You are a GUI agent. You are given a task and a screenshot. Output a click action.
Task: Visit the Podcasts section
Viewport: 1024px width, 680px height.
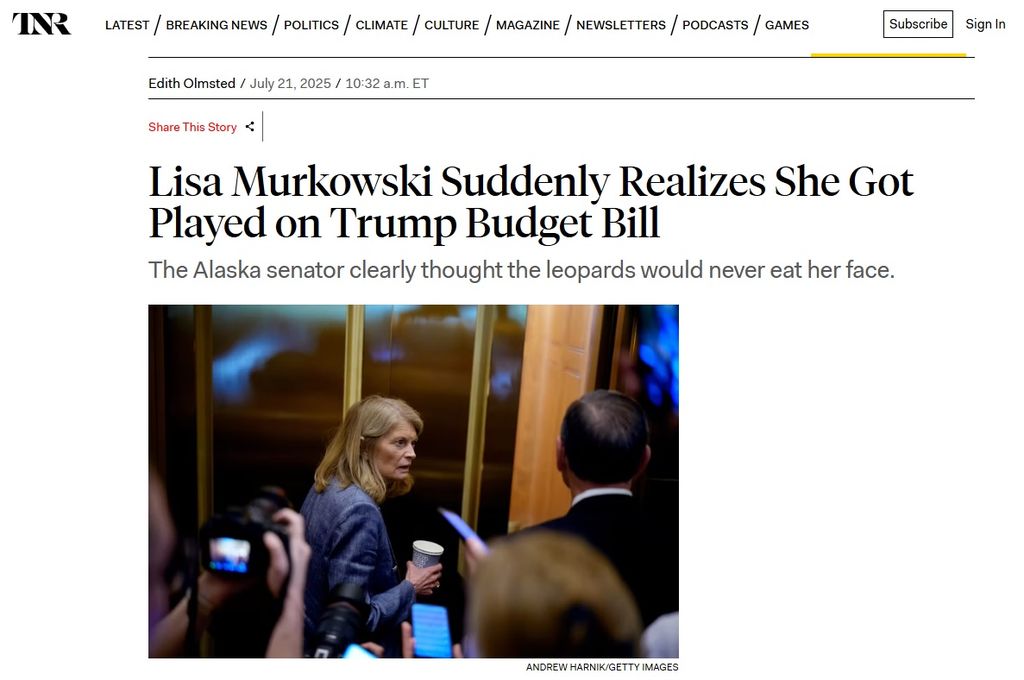(x=715, y=25)
